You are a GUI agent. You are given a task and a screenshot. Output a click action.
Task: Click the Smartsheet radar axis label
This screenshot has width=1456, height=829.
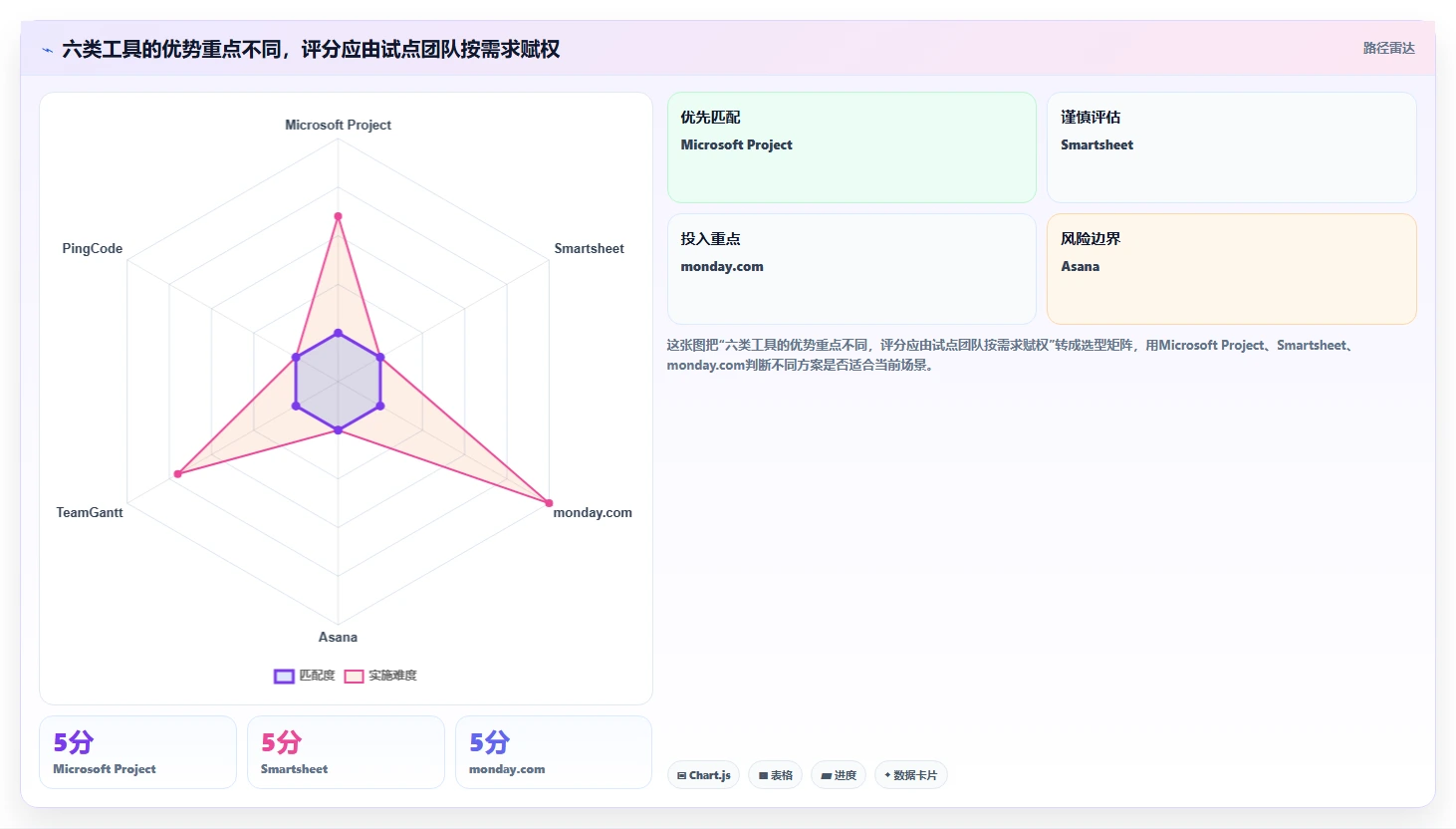[x=589, y=248]
